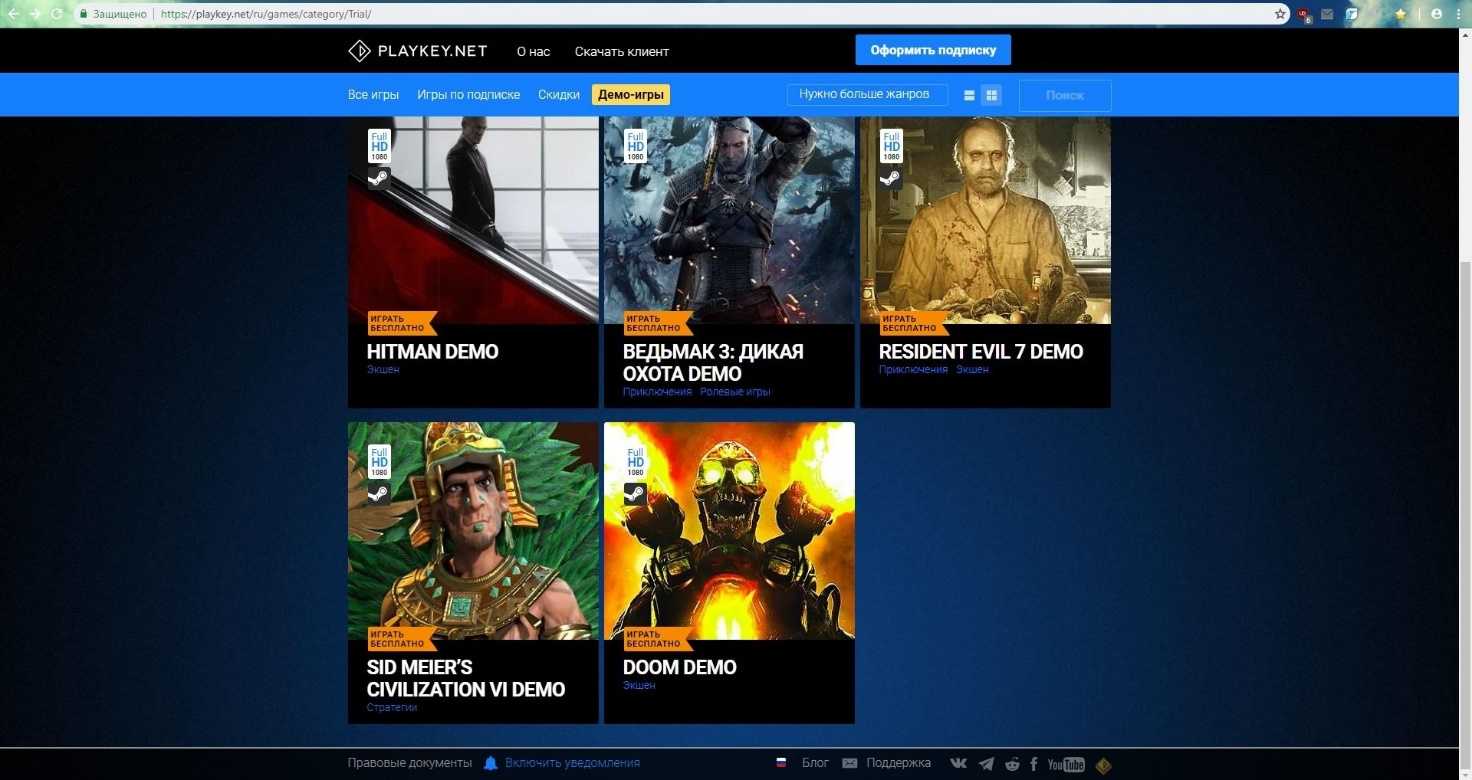Open the Facebook icon in footer
This screenshot has height=780, width=1472.
1033,764
